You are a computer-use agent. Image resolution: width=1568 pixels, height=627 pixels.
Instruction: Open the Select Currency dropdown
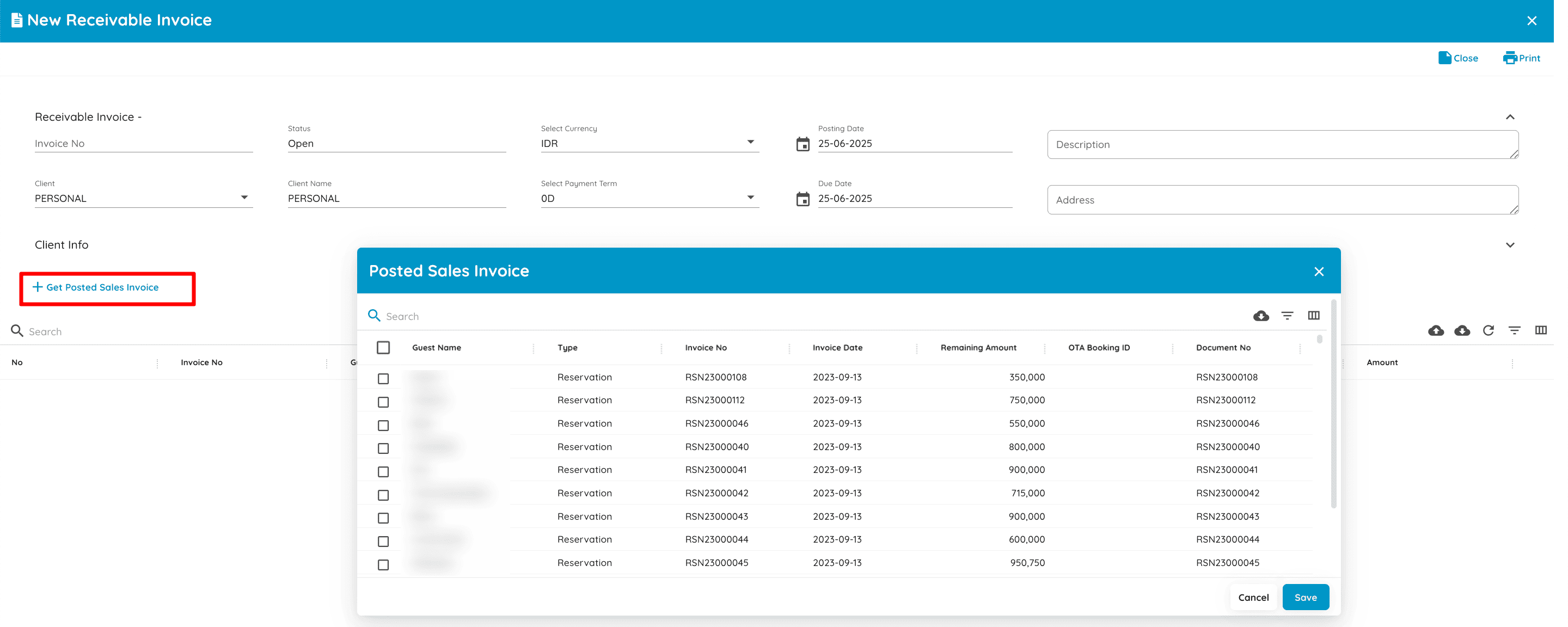(649, 144)
